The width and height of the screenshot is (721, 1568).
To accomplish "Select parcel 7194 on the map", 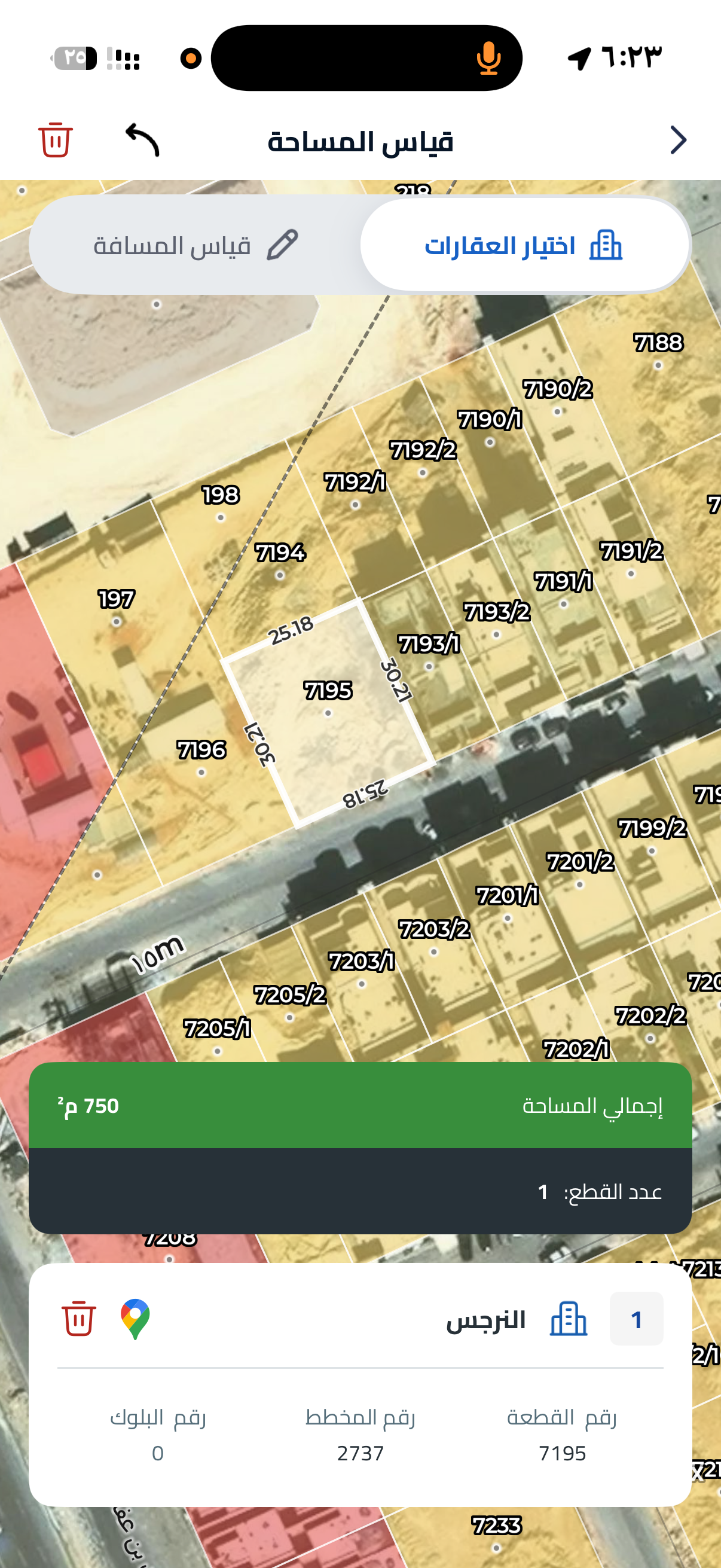I will click(x=280, y=553).
